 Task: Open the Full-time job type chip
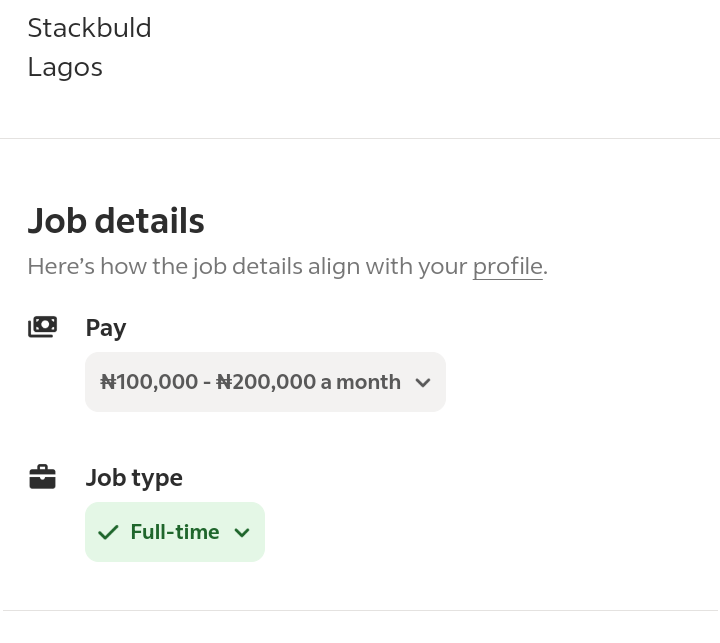click(175, 532)
